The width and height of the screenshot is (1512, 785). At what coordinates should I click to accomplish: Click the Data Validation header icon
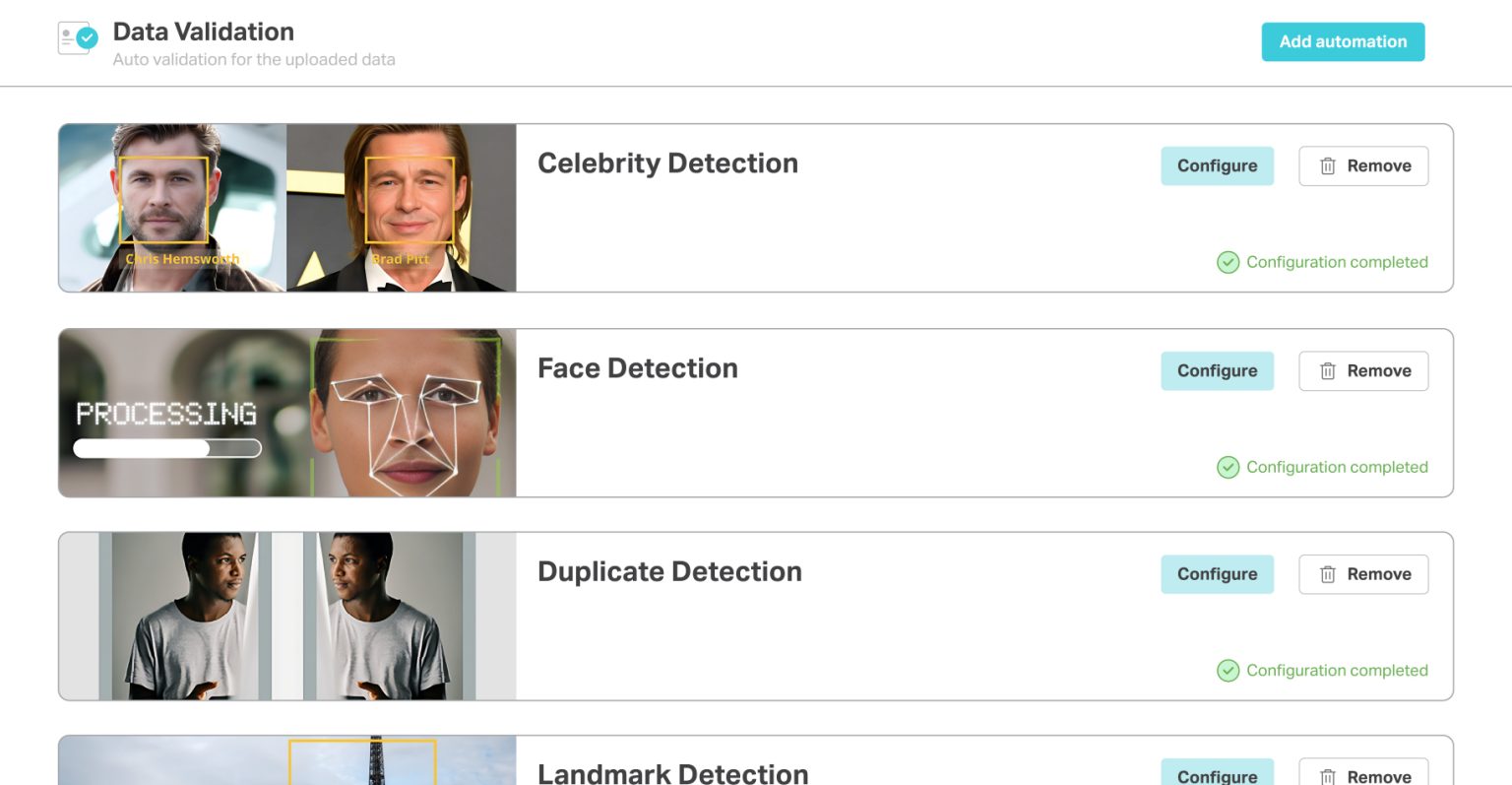click(x=78, y=38)
